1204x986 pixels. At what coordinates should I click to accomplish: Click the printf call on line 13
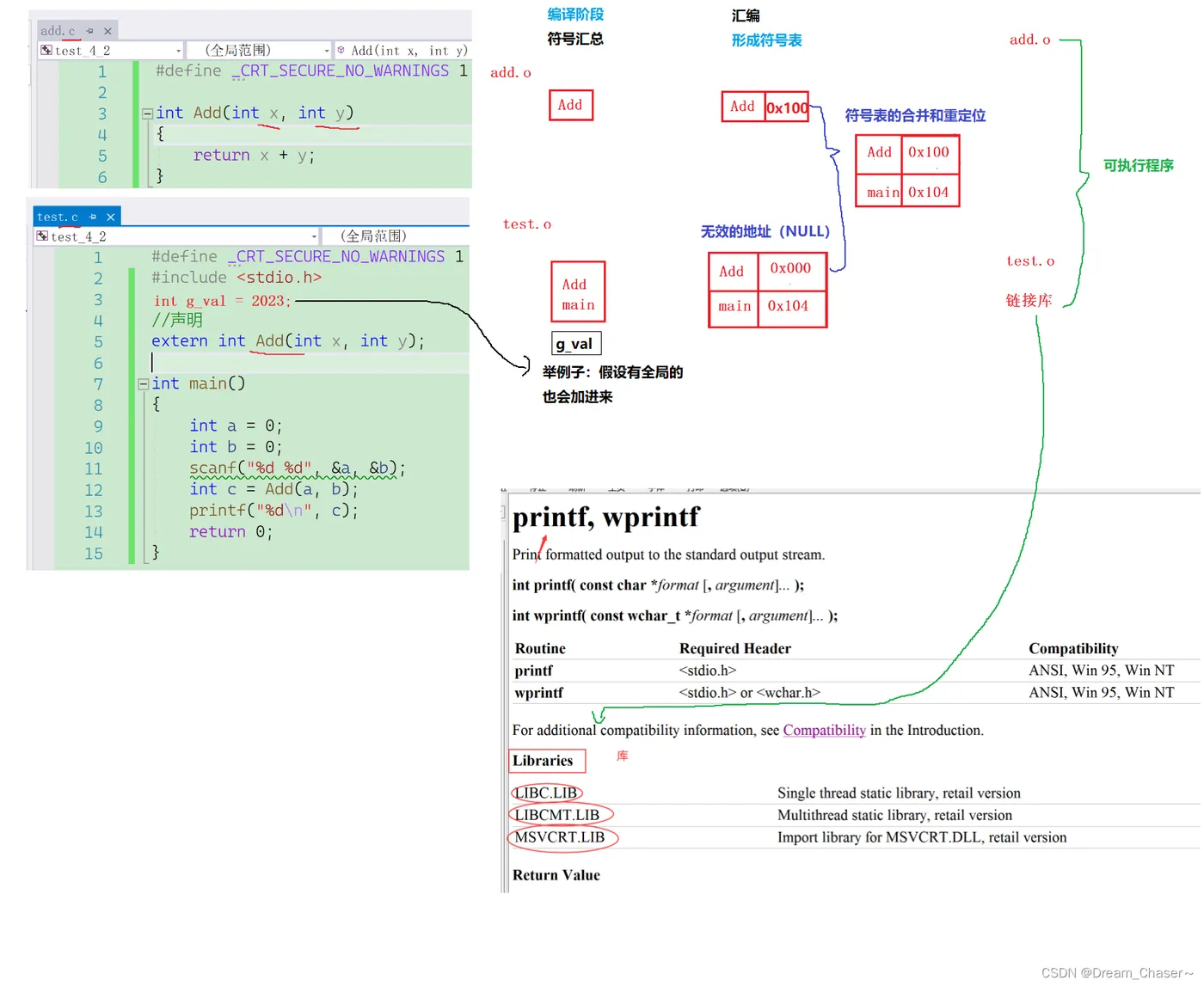[273, 511]
